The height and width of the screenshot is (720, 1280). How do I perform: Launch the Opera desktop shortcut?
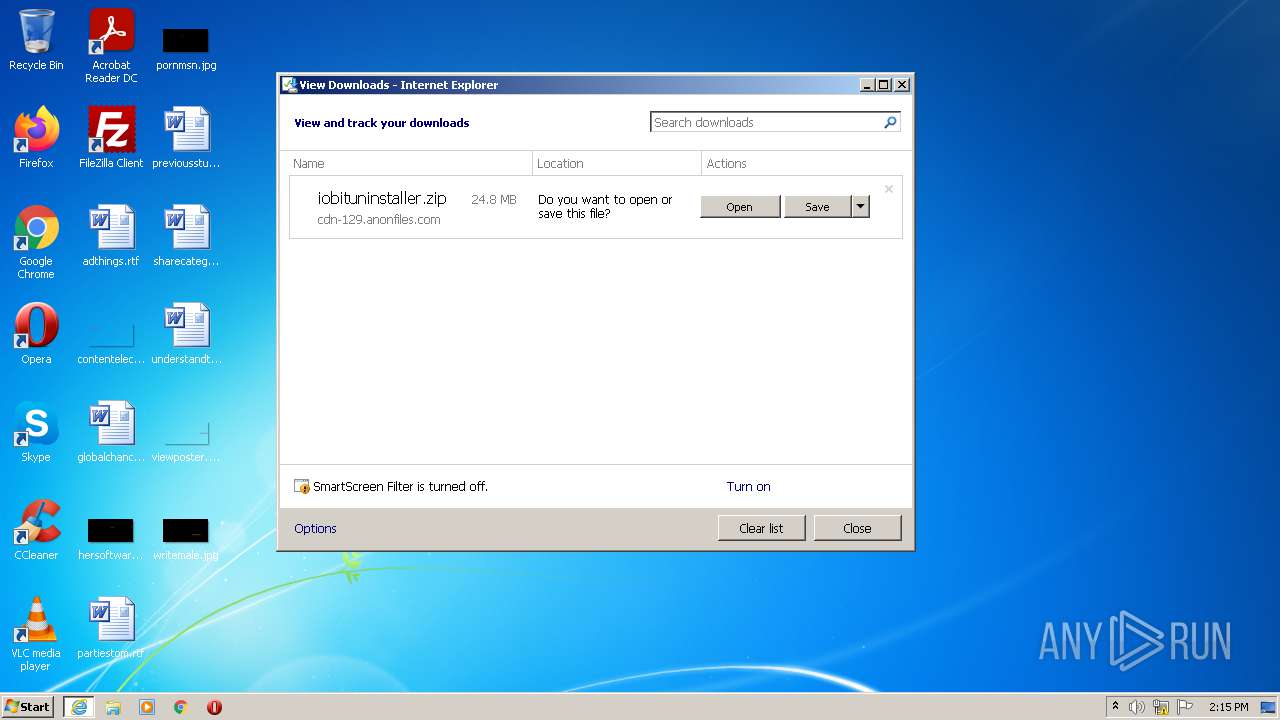[36, 334]
